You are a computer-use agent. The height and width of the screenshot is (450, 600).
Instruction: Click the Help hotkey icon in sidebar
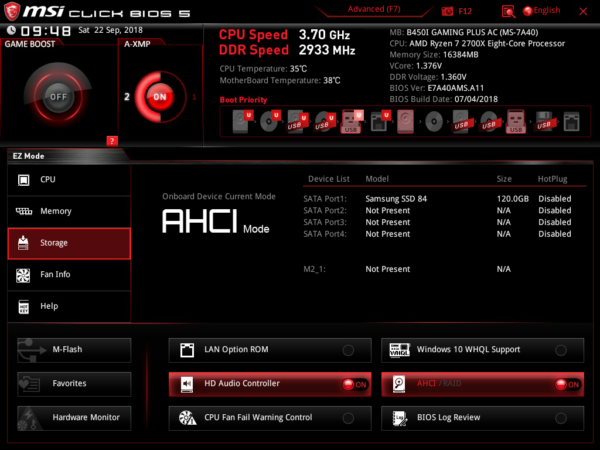point(24,307)
